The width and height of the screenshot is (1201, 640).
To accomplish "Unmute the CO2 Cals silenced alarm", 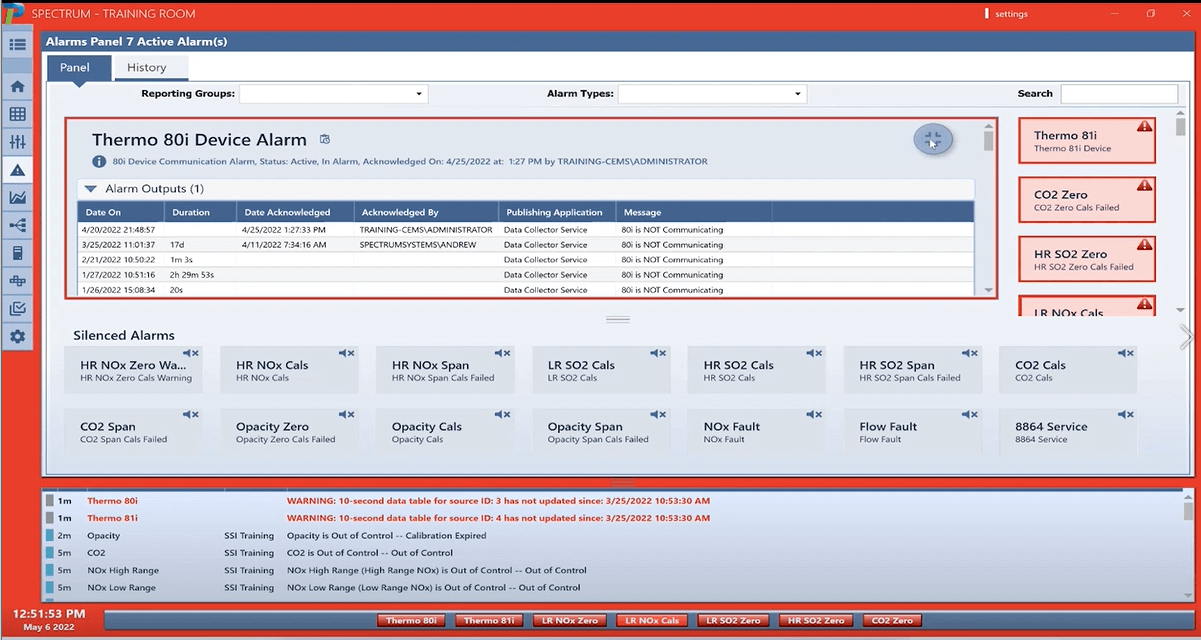I will point(1126,353).
